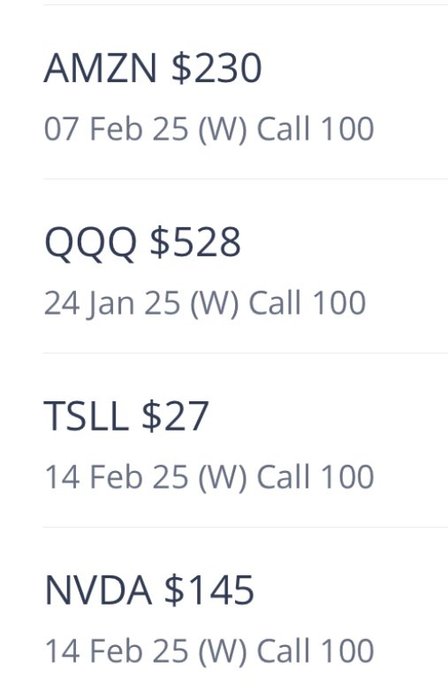Select the 14 Feb 25 date under NVDA
The height and width of the screenshot is (700, 448).
(x=116, y=651)
